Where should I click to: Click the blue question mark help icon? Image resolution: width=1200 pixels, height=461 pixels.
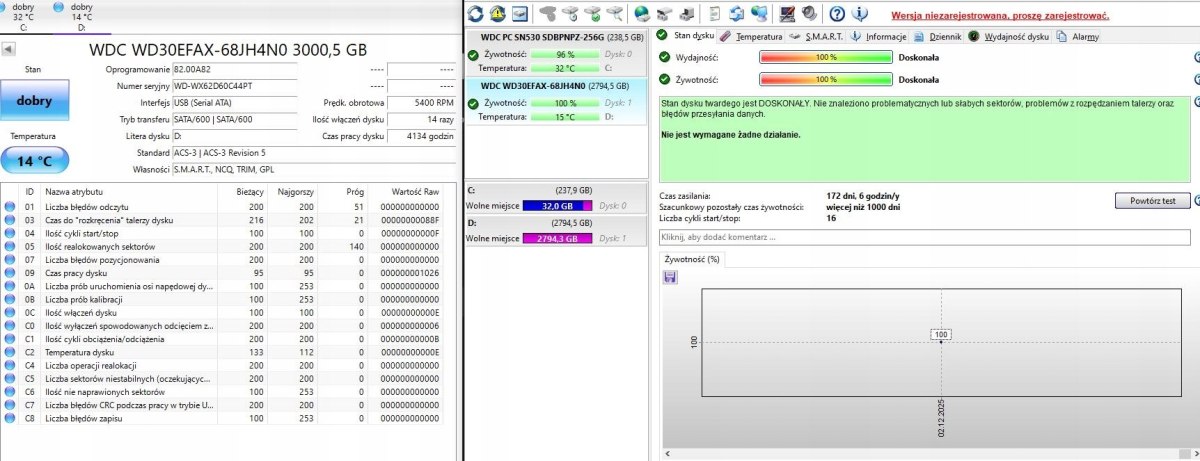pos(837,14)
